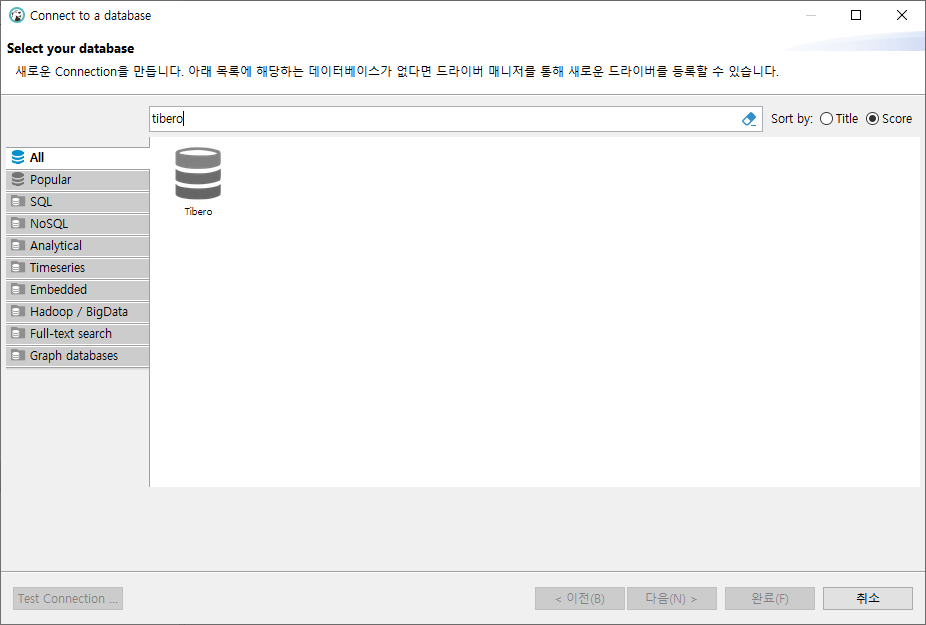This screenshot has height=625, width=926.
Task: Select the Tibero database driver icon
Action: tap(198, 173)
